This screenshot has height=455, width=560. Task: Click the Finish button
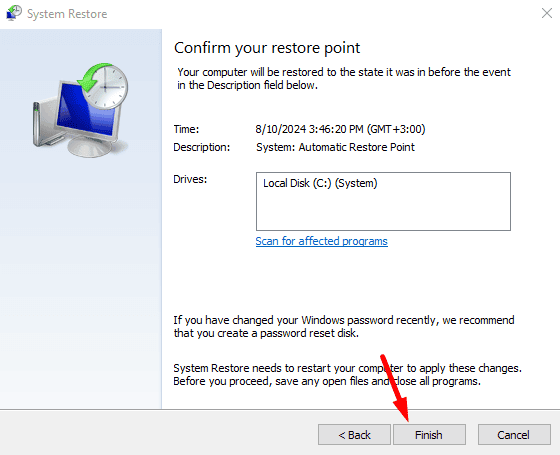429,435
